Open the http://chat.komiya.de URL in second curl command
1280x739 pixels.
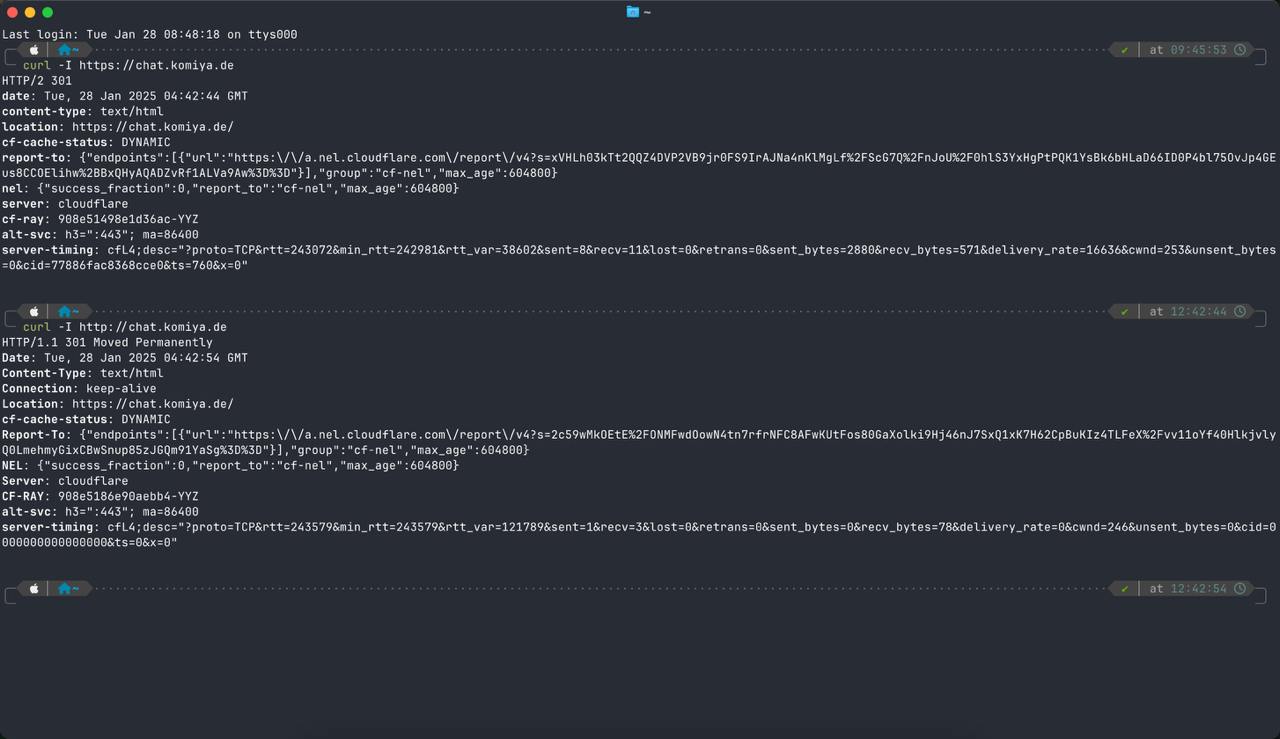(153, 327)
